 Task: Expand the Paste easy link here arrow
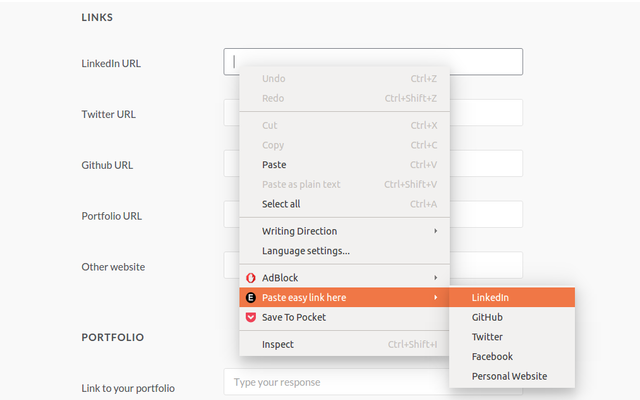click(x=436, y=298)
